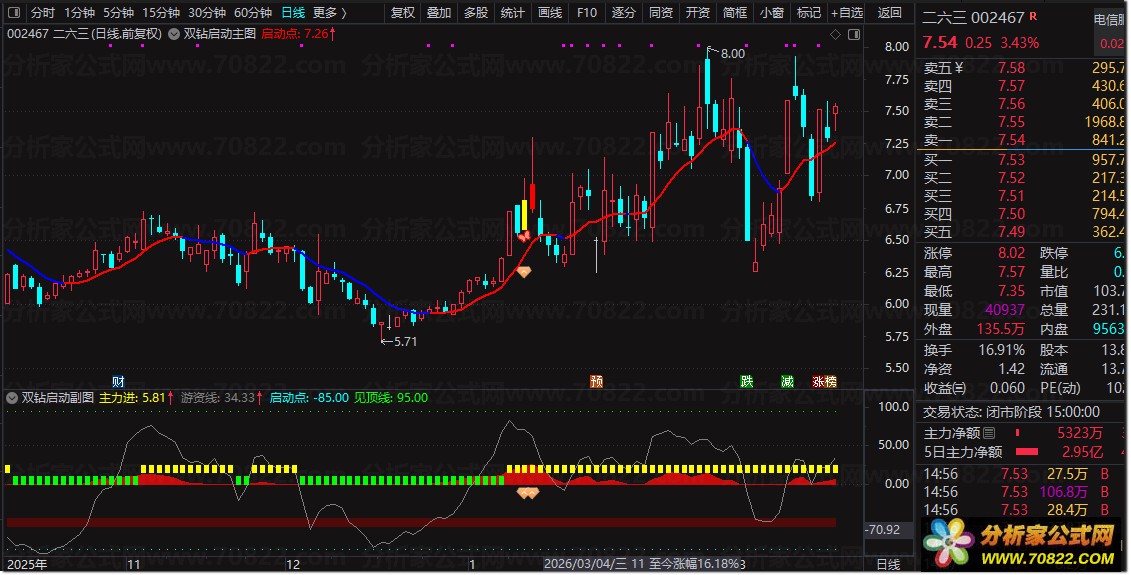1131x575 pixels.
Task: Expand the 双钻启动副图 indicator dropdown
Action: pyautogui.click(x=12, y=397)
